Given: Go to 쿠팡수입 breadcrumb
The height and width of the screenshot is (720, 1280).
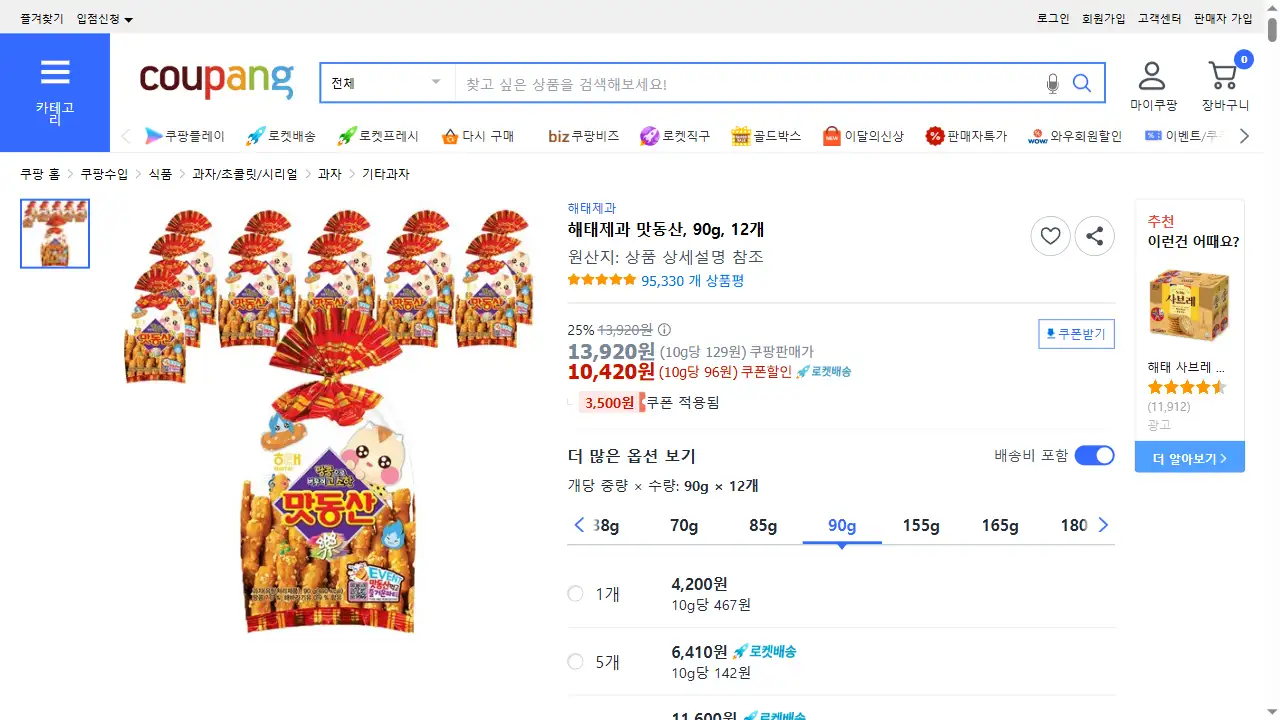Looking at the screenshot, I should pyautogui.click(x=104, y=174).
